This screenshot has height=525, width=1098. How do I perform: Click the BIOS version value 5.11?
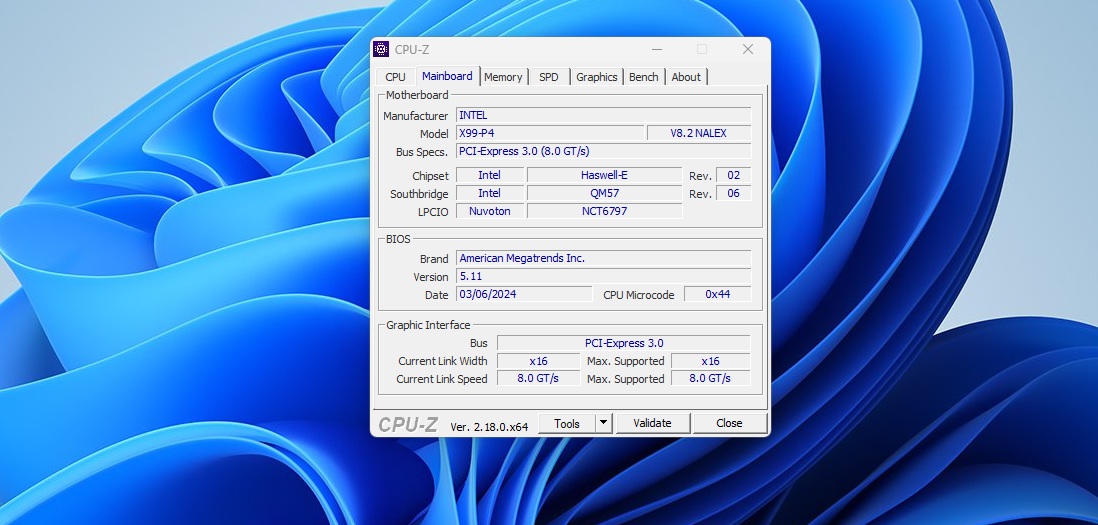[x=604, y=276]
